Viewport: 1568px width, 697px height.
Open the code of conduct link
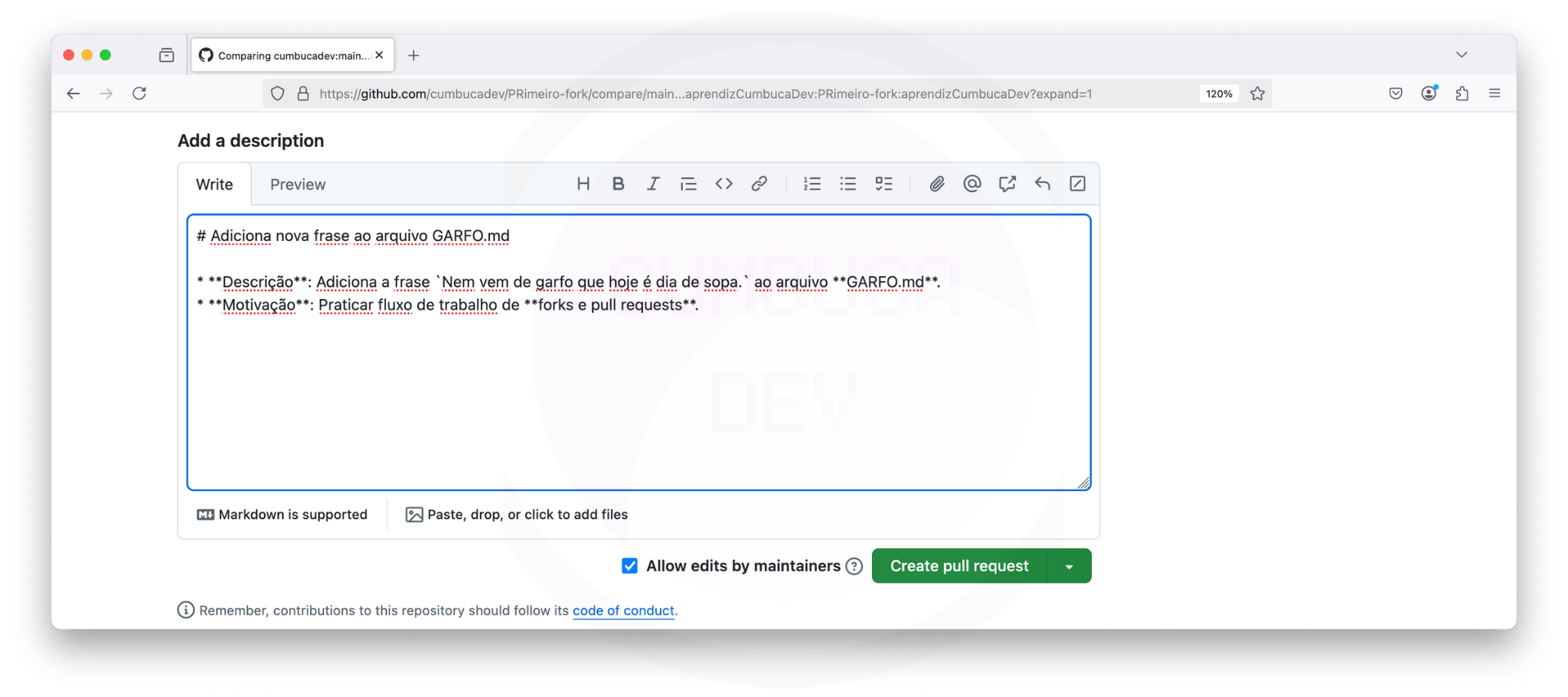(623, 611)
